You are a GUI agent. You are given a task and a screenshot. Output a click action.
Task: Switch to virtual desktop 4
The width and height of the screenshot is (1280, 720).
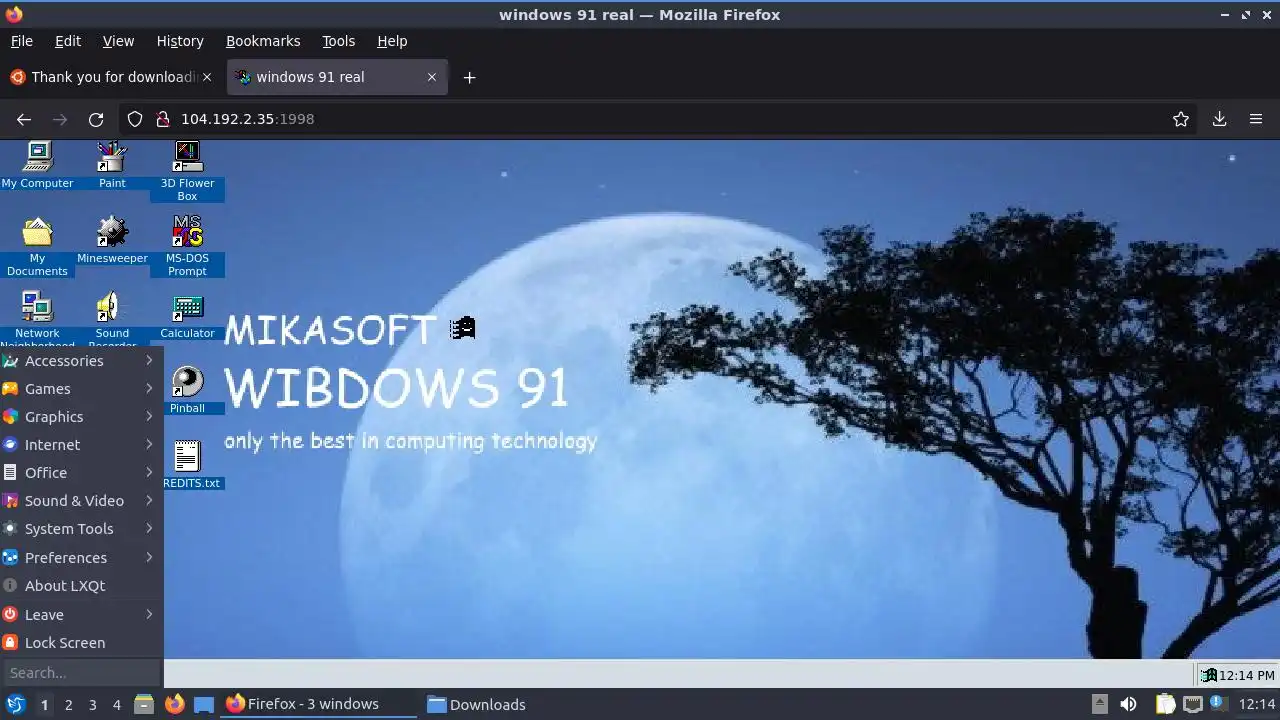click(116, 704)
